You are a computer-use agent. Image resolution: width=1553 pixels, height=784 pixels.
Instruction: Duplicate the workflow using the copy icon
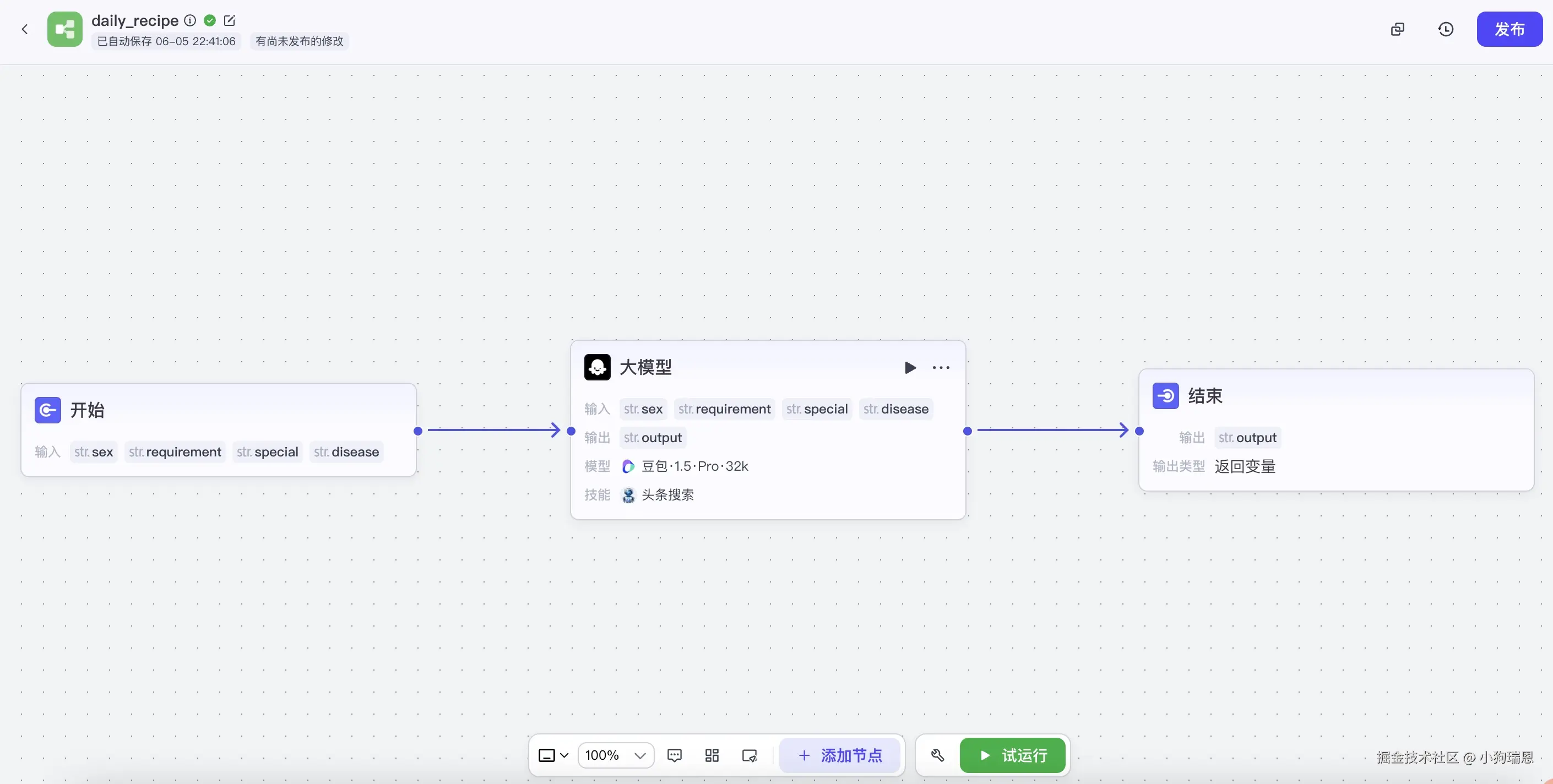(1398, 28)
